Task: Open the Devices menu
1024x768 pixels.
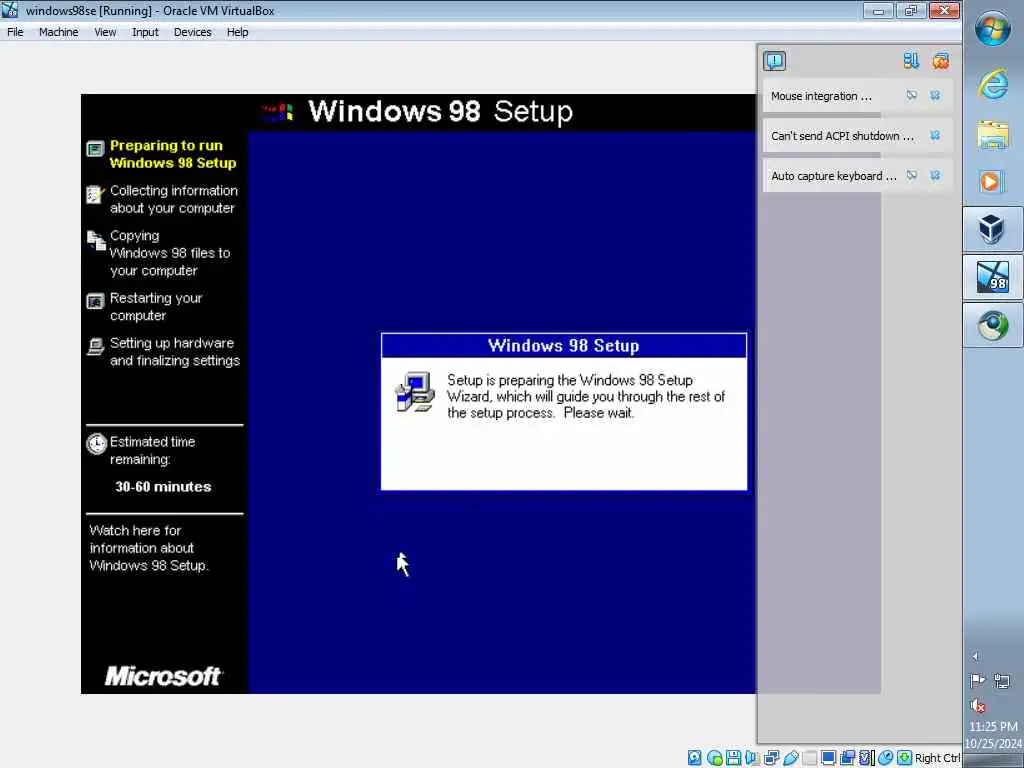Action: pos(192,32)
